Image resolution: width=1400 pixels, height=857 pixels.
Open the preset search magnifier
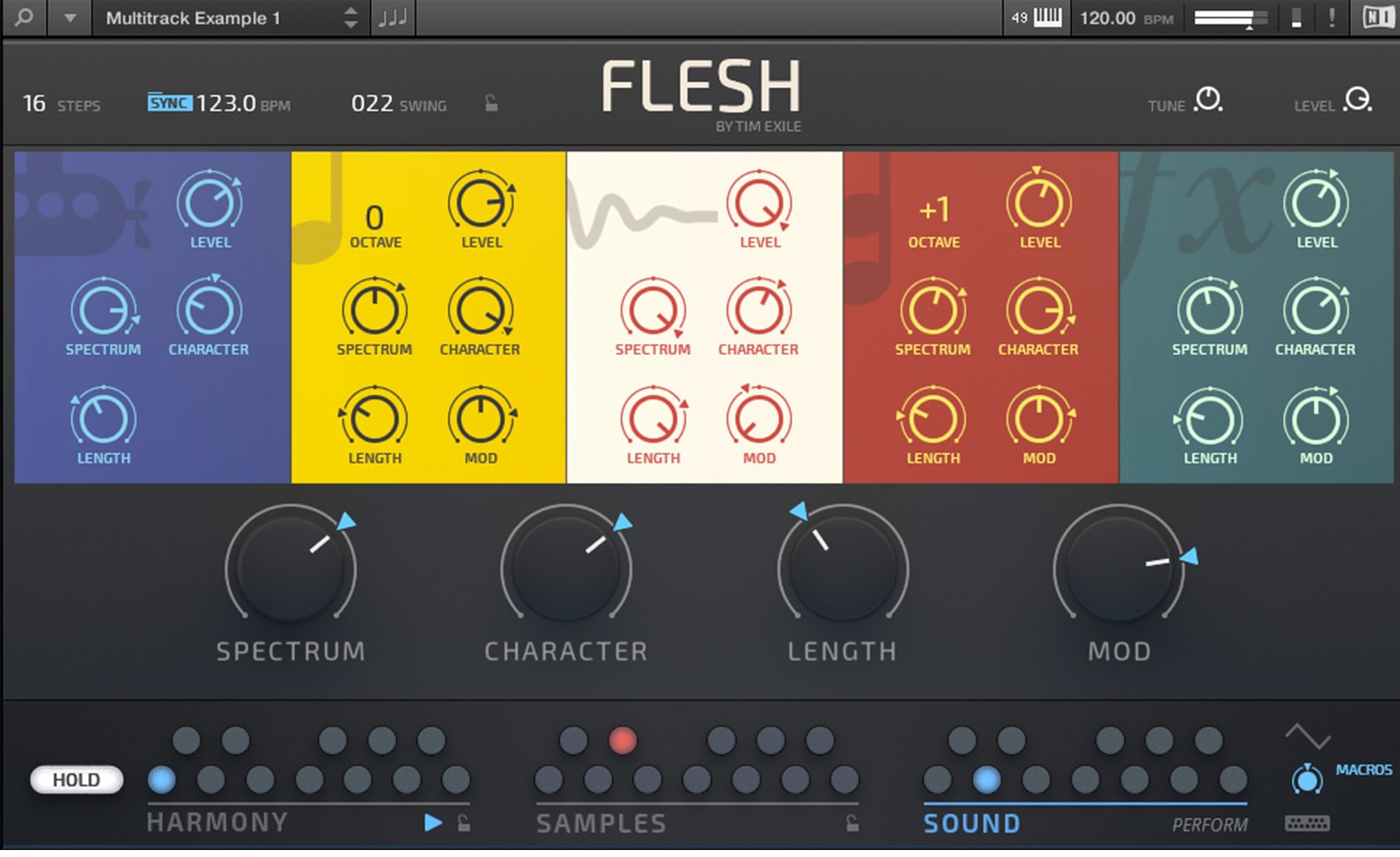(24, 17)
